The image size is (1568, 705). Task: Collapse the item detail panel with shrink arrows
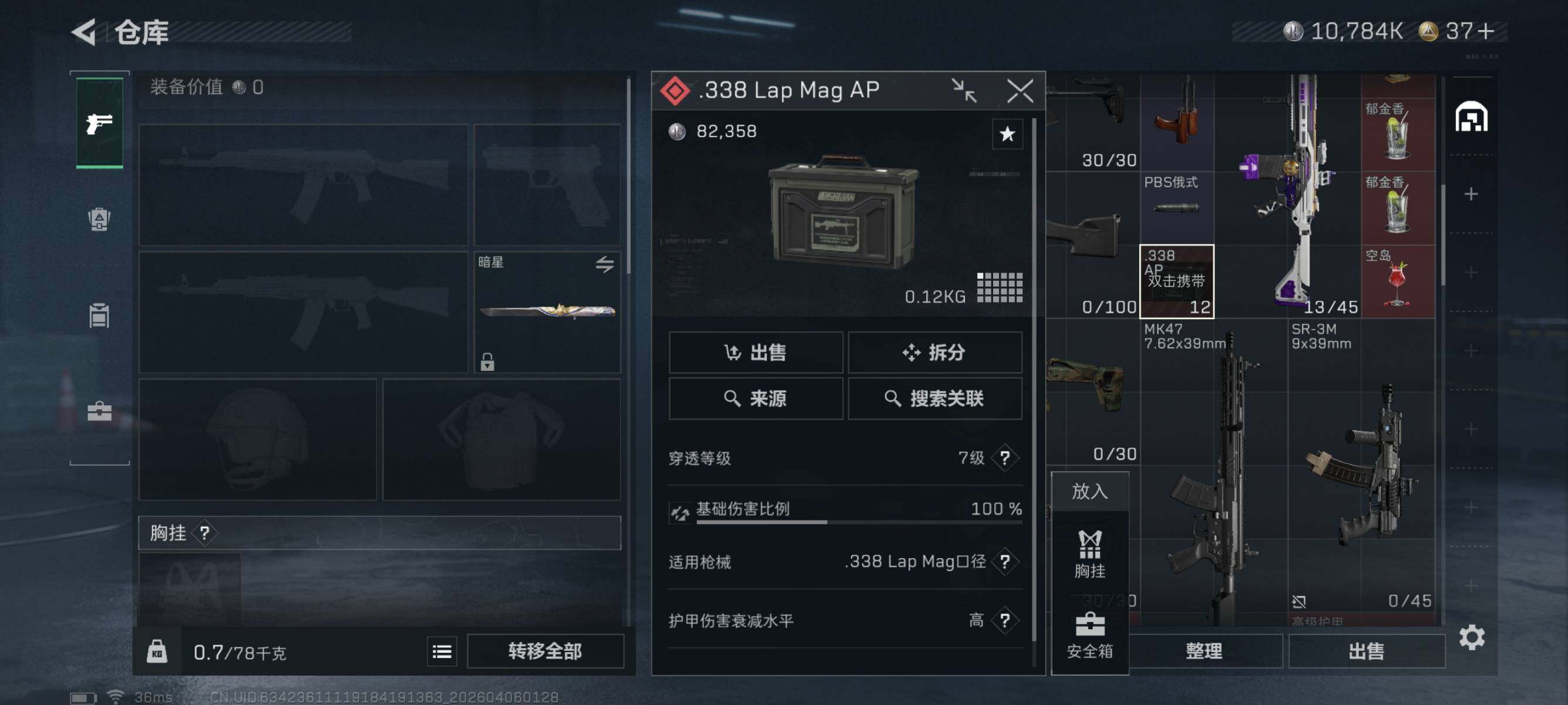964,90
